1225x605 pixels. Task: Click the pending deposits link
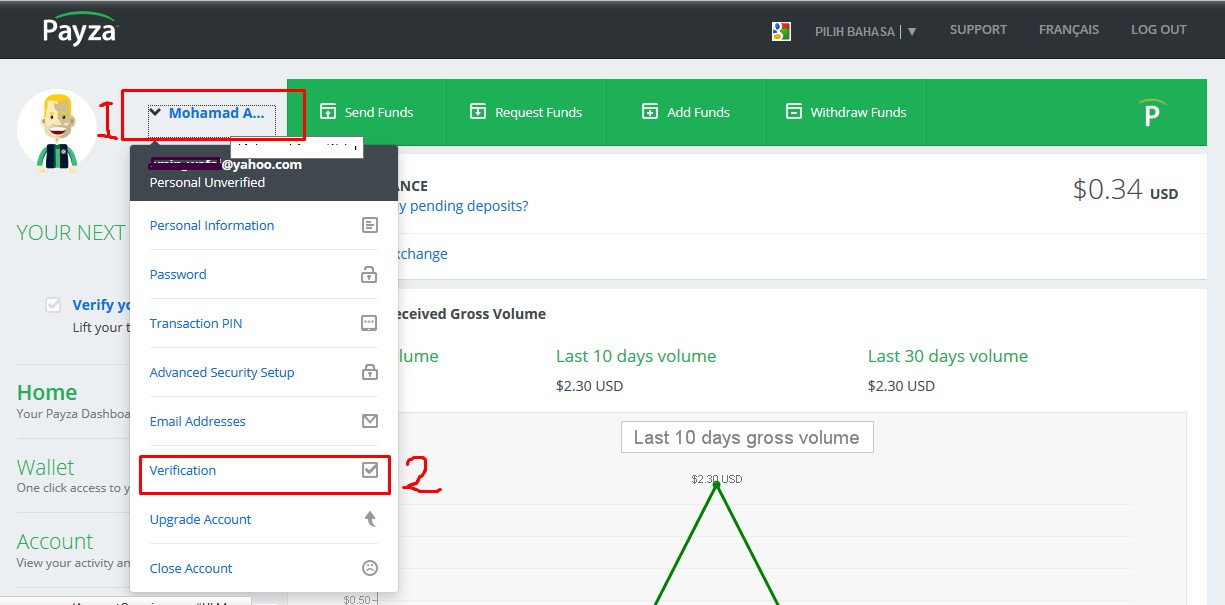(x=463, y=206)
